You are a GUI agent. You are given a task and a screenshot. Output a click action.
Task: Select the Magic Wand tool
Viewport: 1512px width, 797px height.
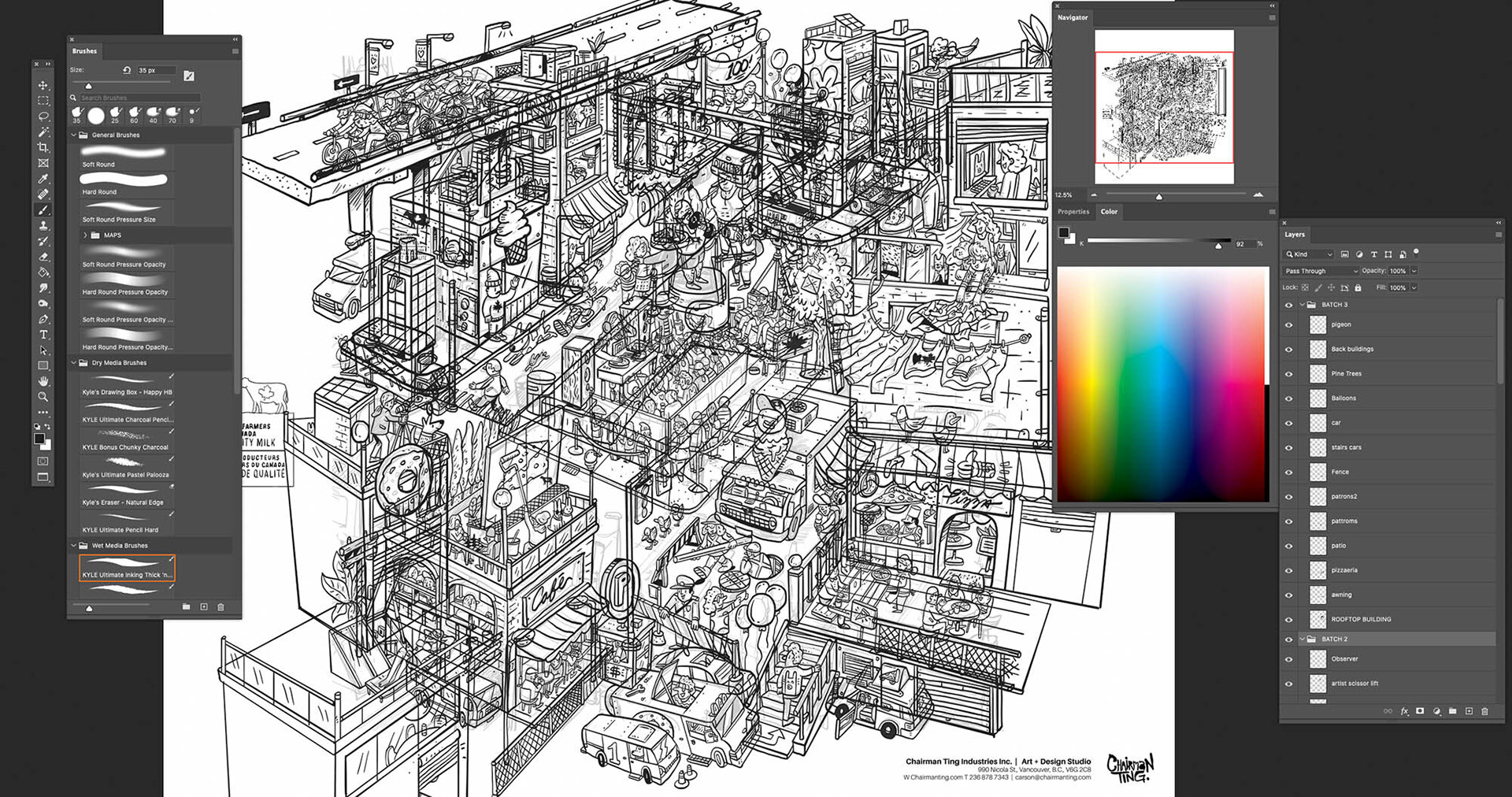(43, 132)
